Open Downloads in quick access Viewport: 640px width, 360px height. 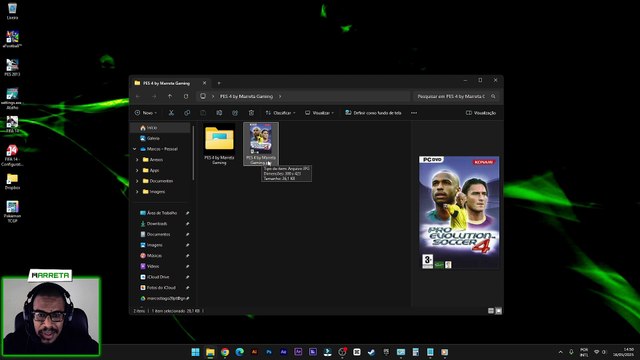157,224
